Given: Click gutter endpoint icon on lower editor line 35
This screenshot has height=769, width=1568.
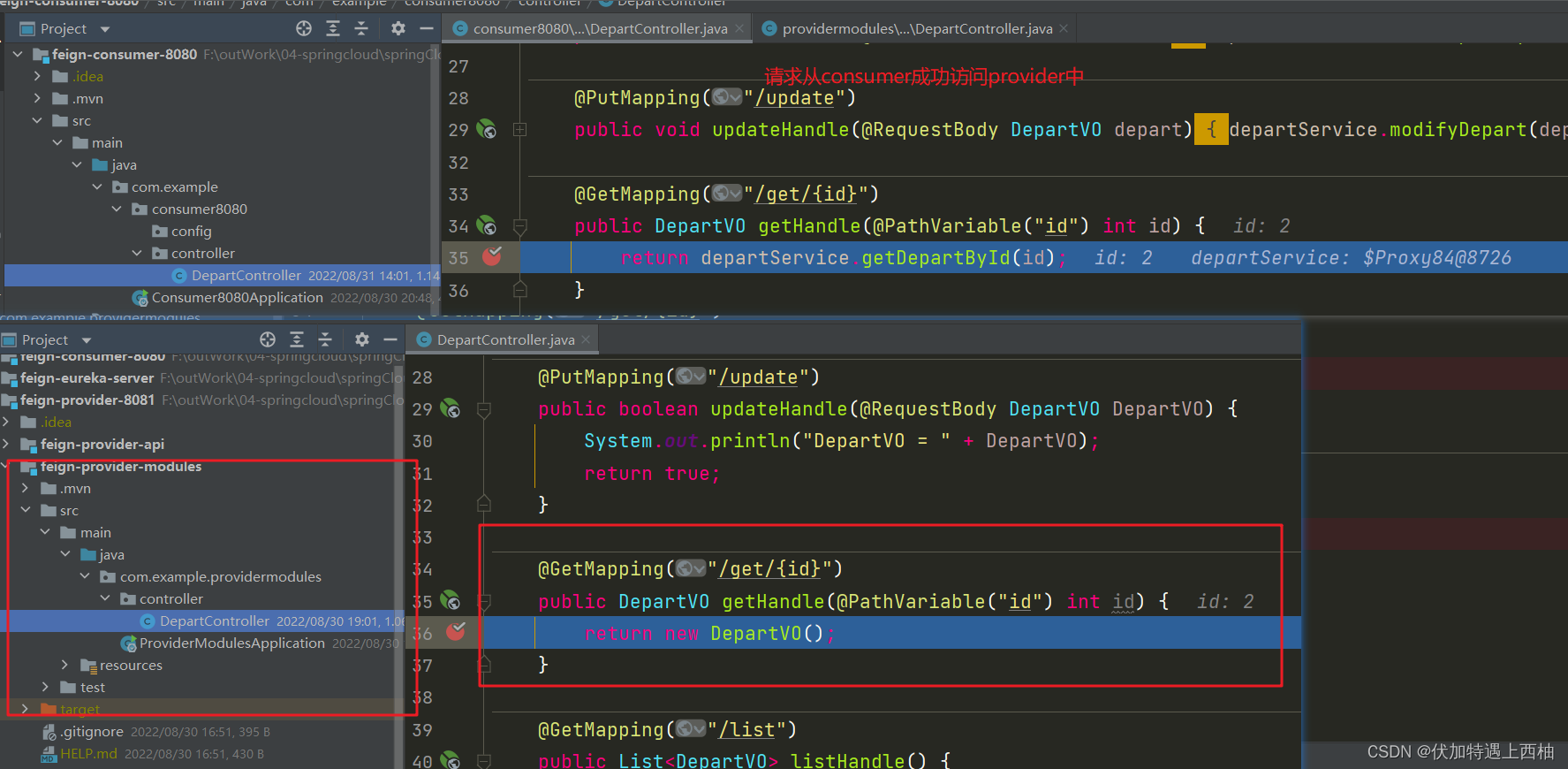Looking at the screenshot, I should pos(451,601).
